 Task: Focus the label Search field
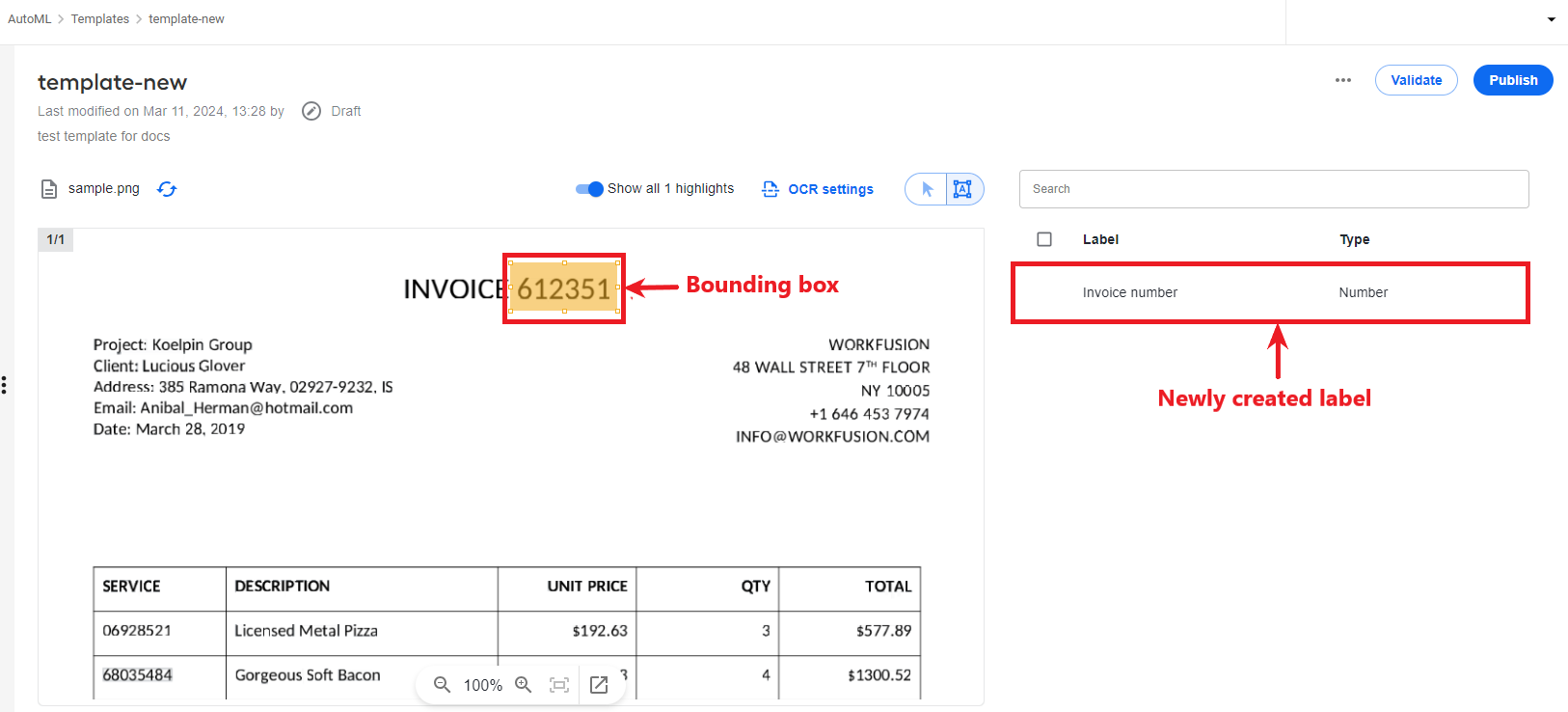1274,189
